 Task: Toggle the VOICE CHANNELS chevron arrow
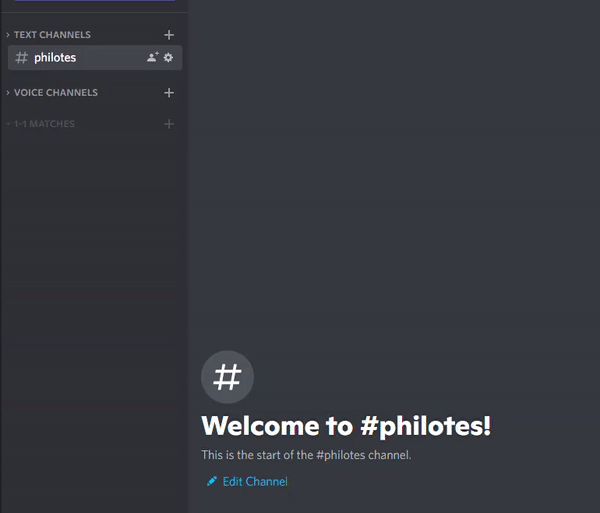tap(8, 93)
